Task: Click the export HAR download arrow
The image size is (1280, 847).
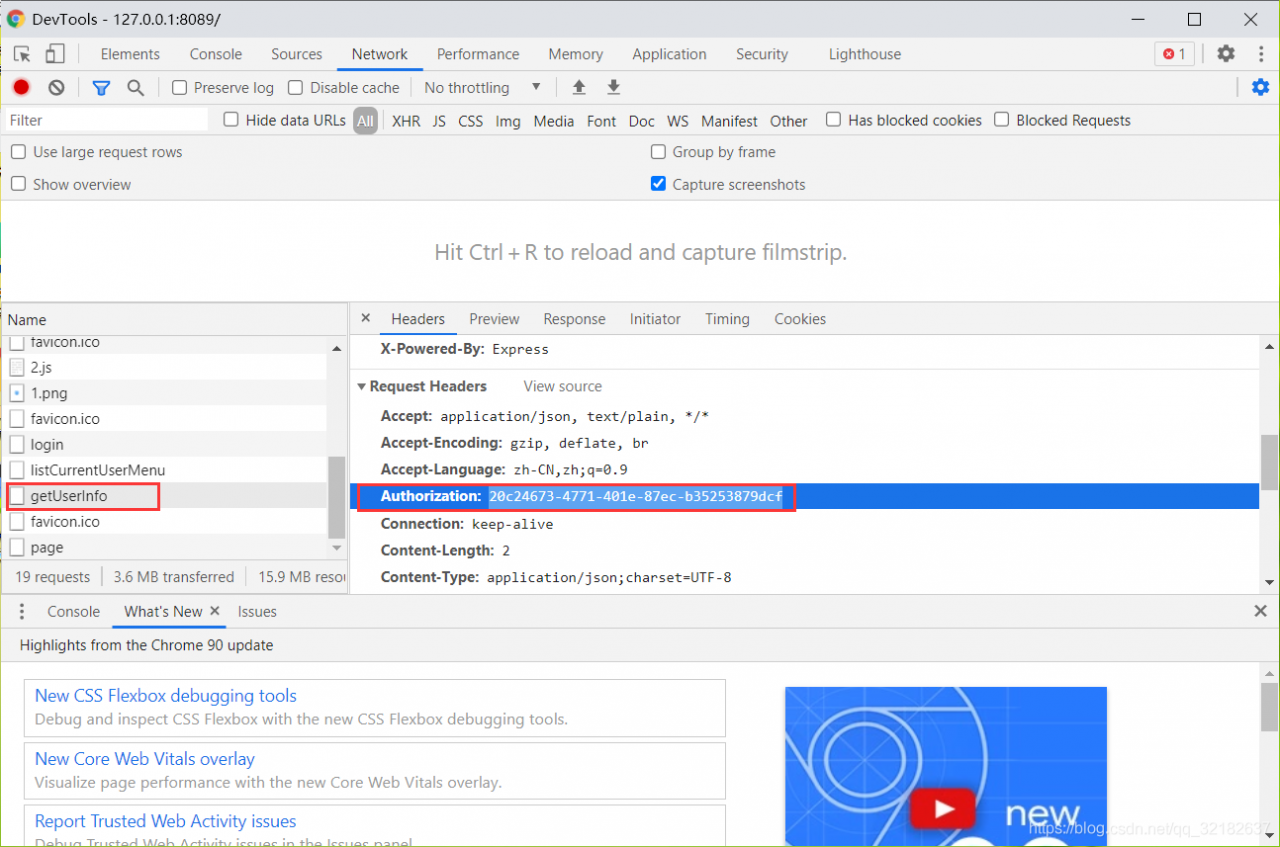Action: [613, 88]
